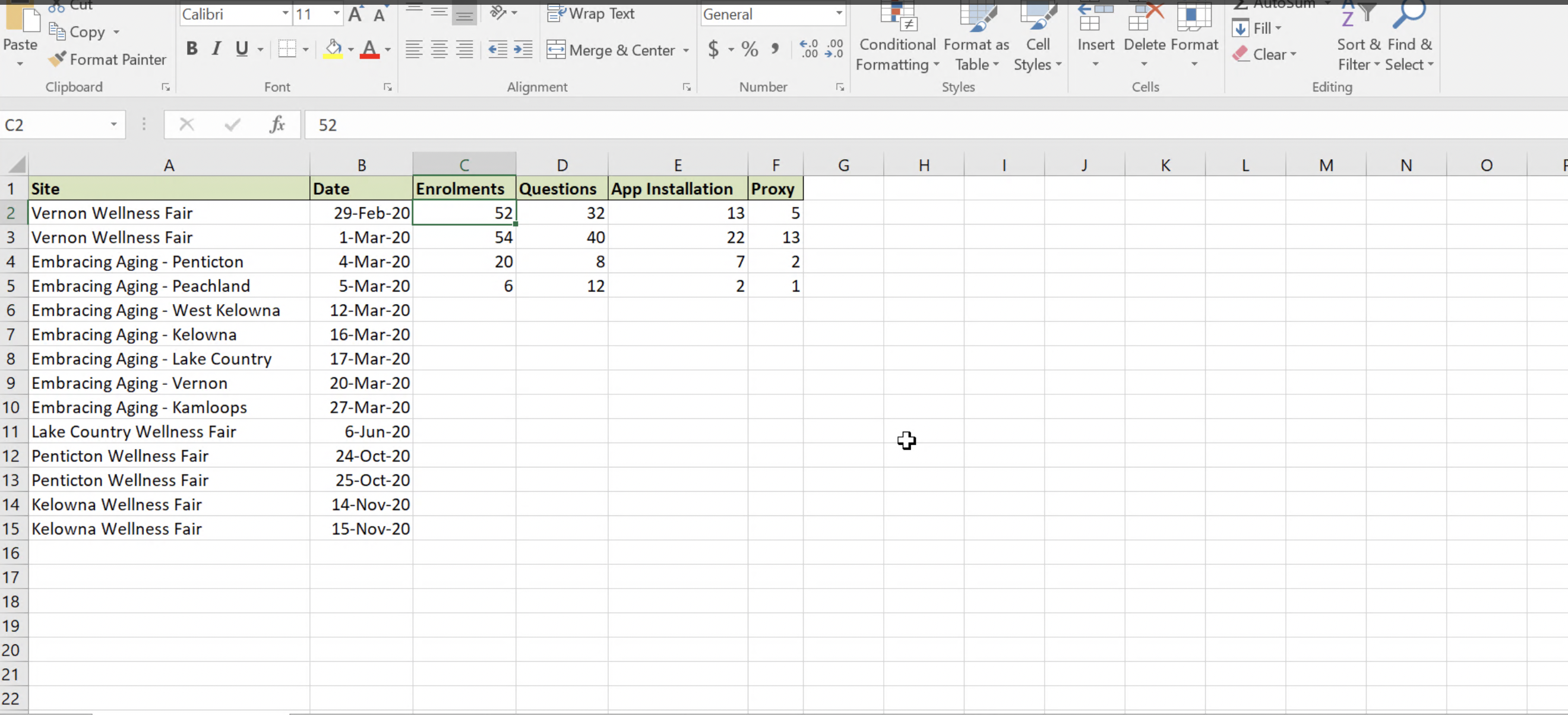The width and height of the screenshot is (1568, 715).
Task: Open the Name Box dropdown arrow
Action: (x=113, y=125)
